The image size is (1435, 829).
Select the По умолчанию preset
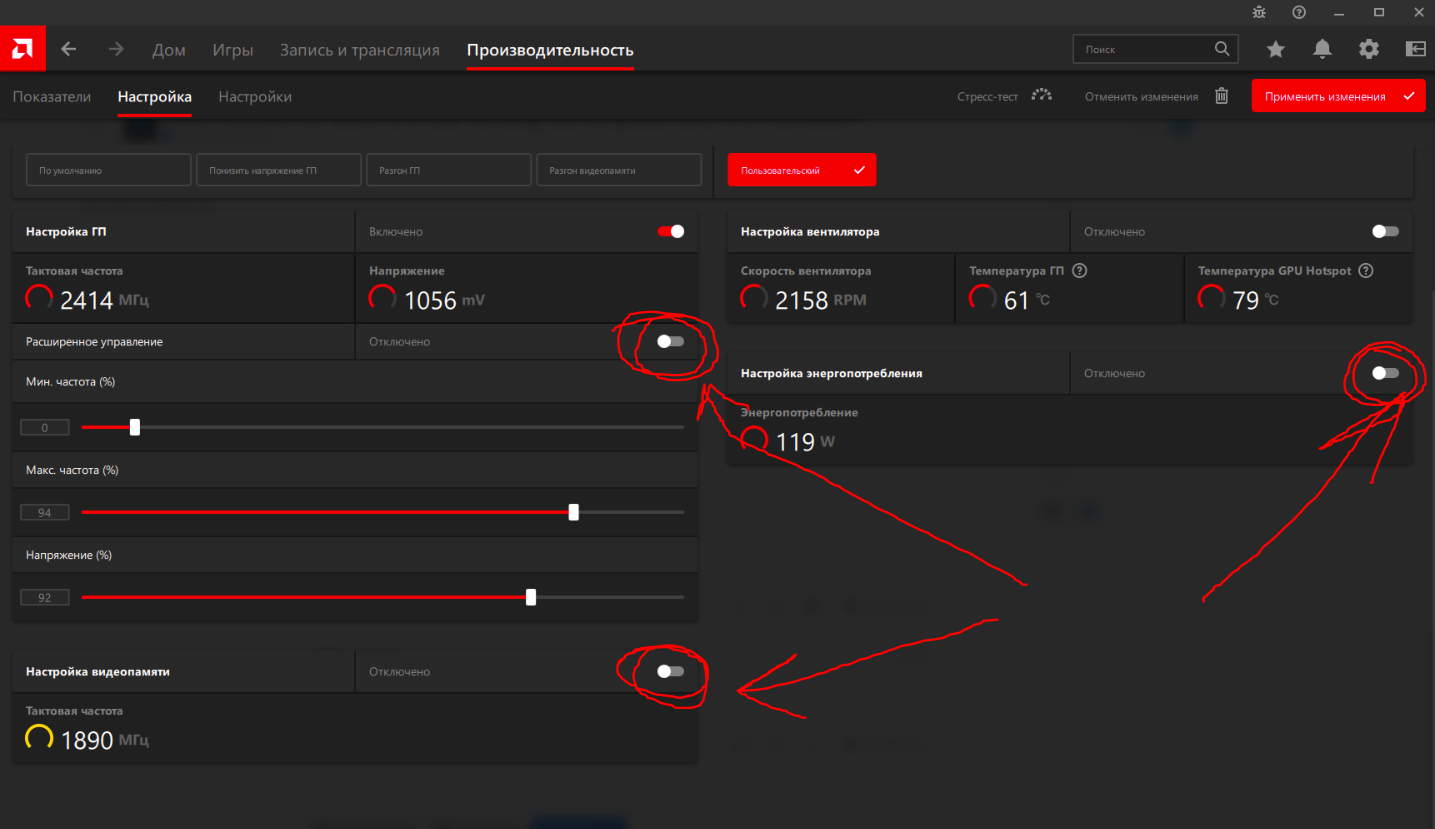click(108, 170)
